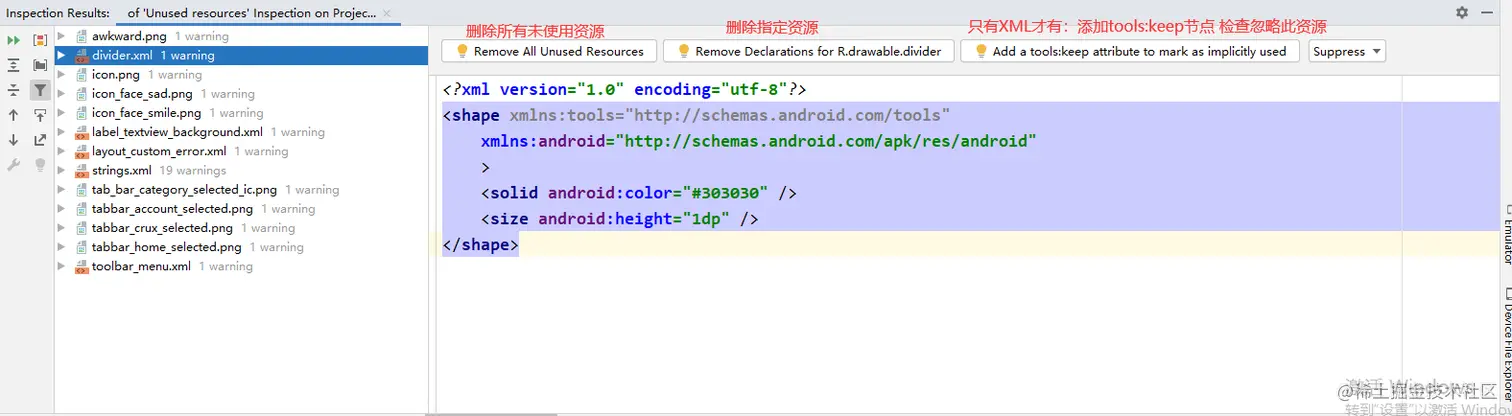Click Remove All Unused Resources button

click(x=549, y=51)
